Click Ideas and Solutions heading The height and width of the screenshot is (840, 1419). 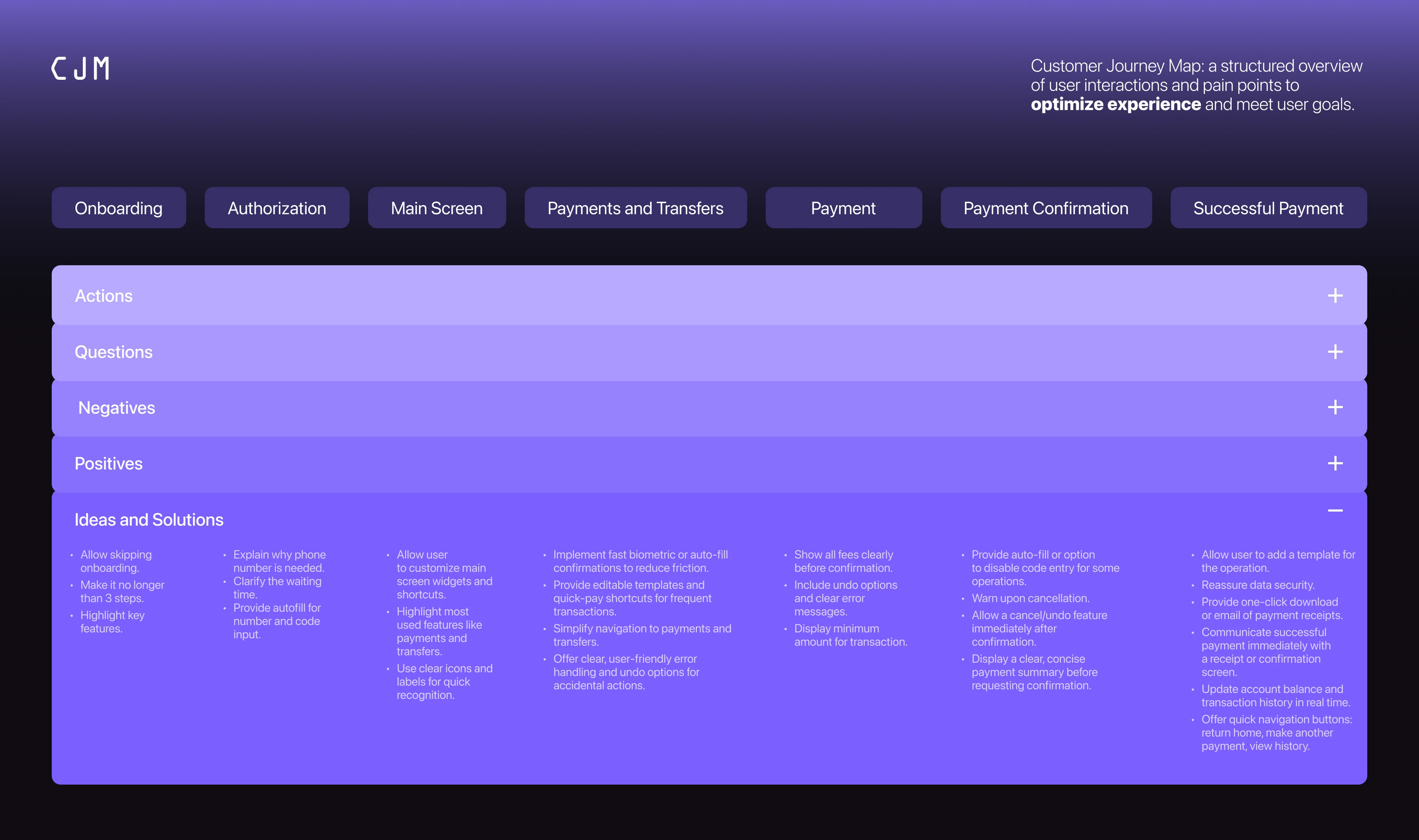tap(149, 520)
